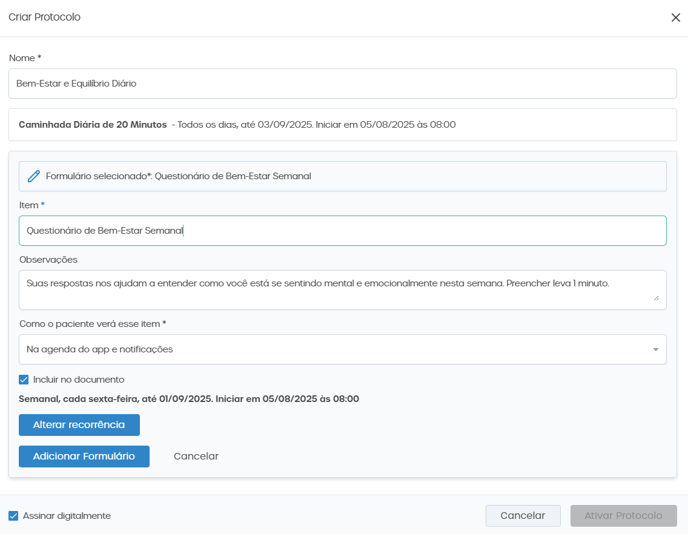This screenshot has width=688, height=534.
Task: Click the 'Assinar digitalmente' label
Action: point(67,516)
